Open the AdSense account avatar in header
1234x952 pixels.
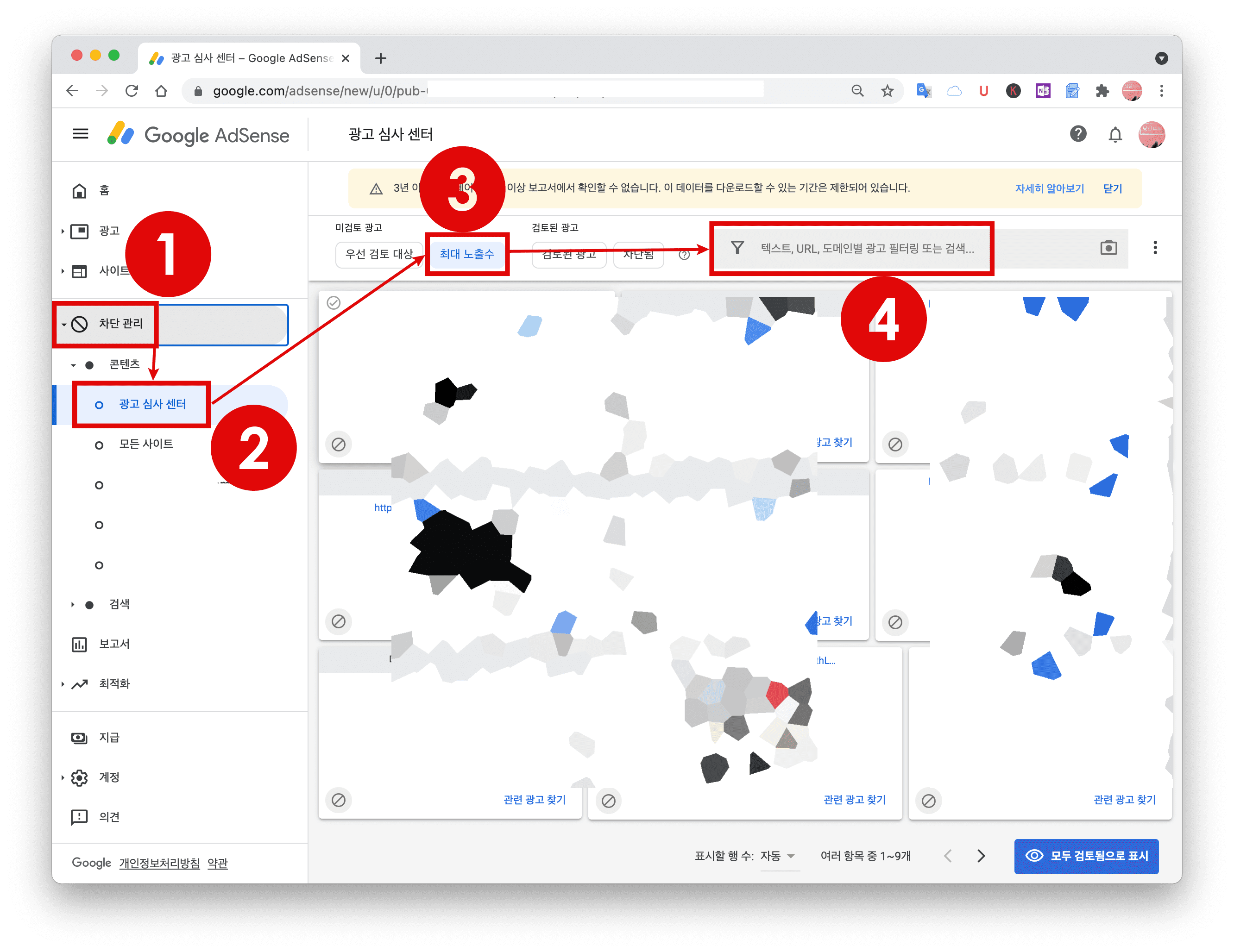click(1151, 135)
